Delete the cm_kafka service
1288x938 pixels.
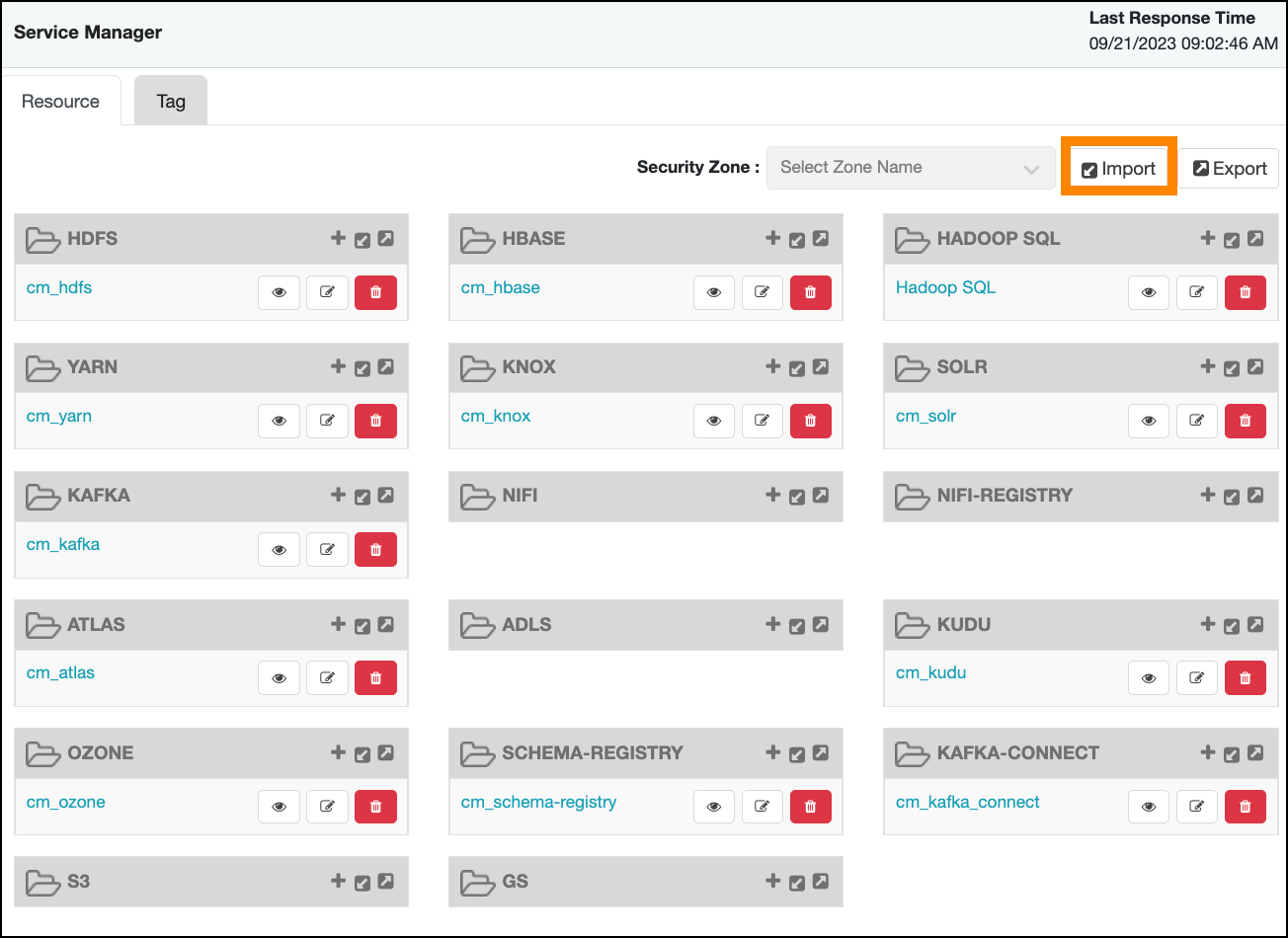click(375, 549)
